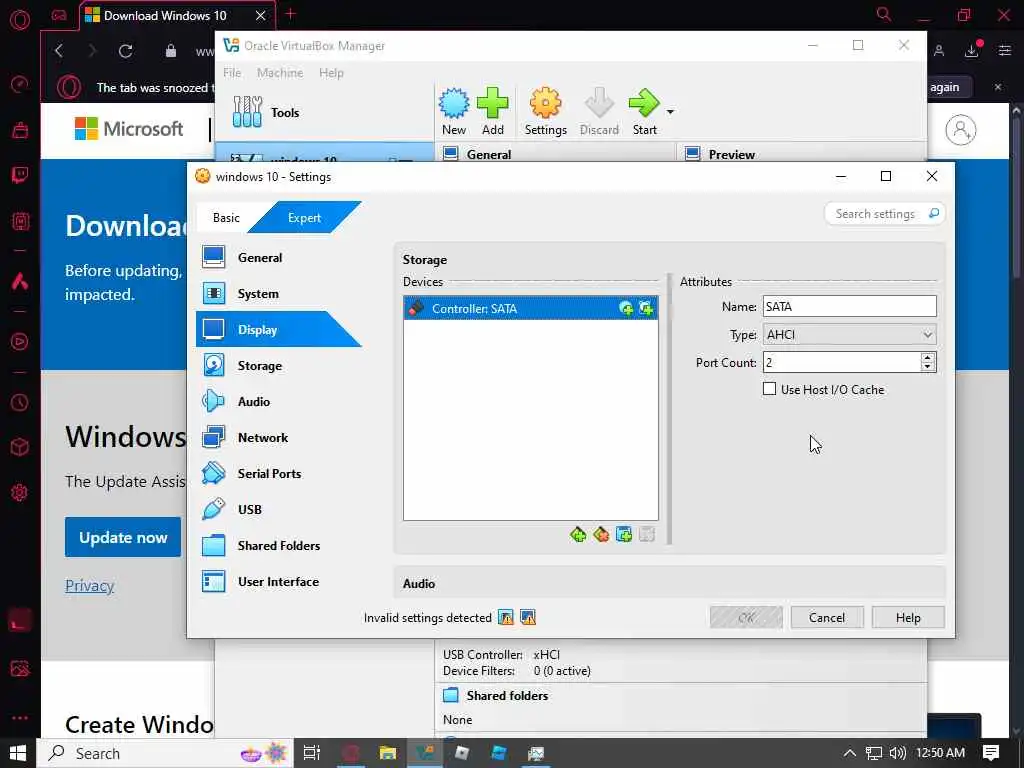Dismiss the snoozed tab notification bar
The width and height of the screenshot is (1024, 768).
click(x=998, y=87)
